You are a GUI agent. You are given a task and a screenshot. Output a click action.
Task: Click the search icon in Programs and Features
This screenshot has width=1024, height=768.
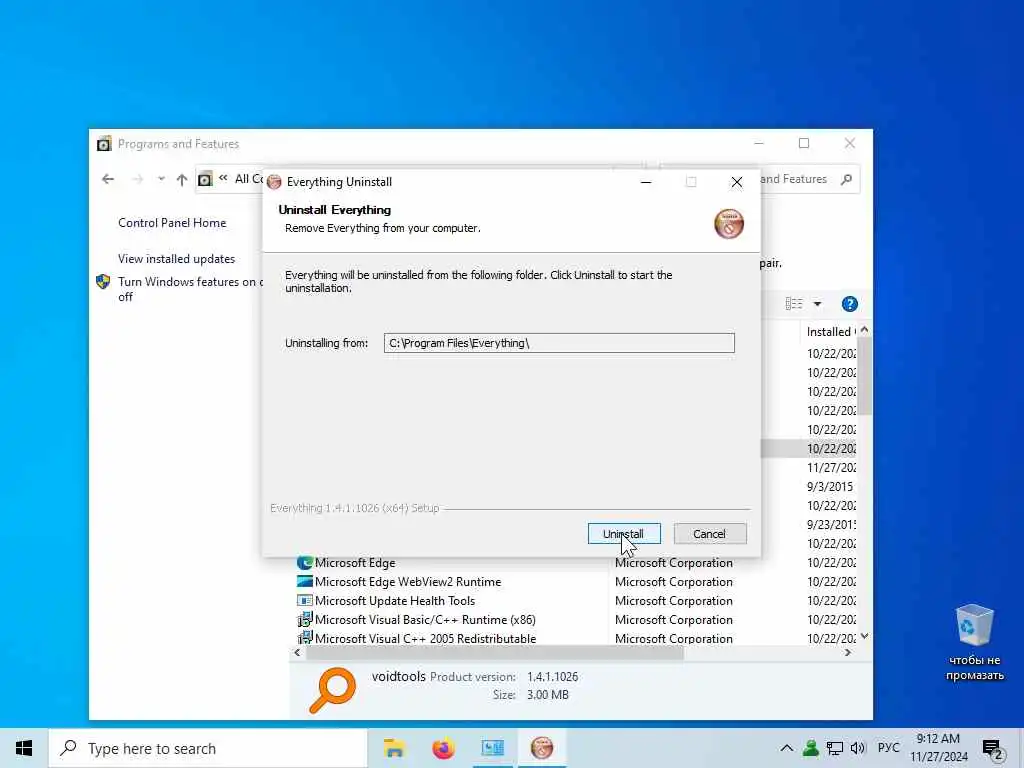tap(846, 179)
